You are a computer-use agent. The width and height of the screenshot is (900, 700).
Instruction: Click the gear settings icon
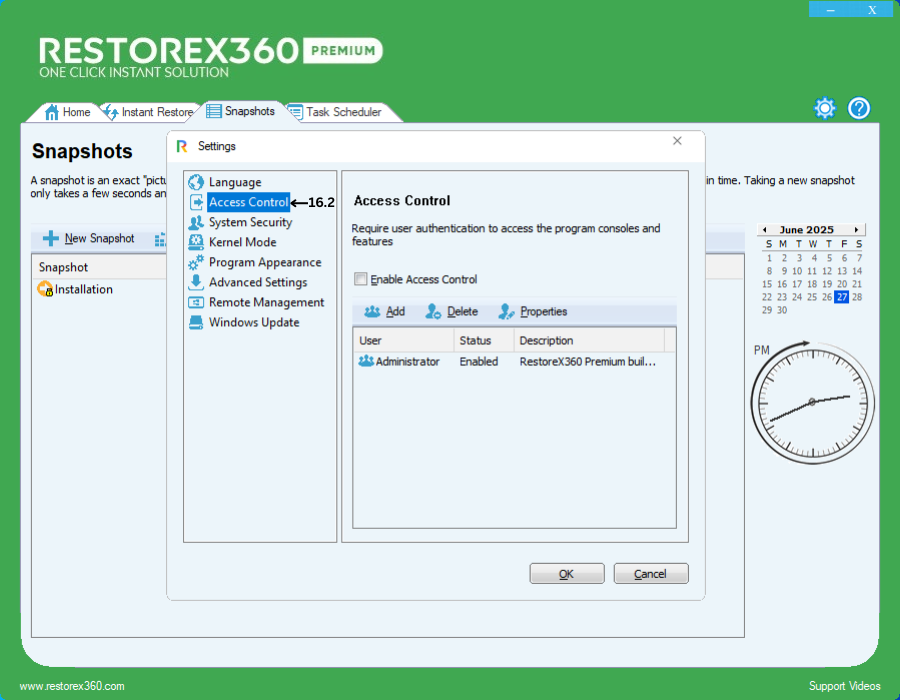coord(824,108)
